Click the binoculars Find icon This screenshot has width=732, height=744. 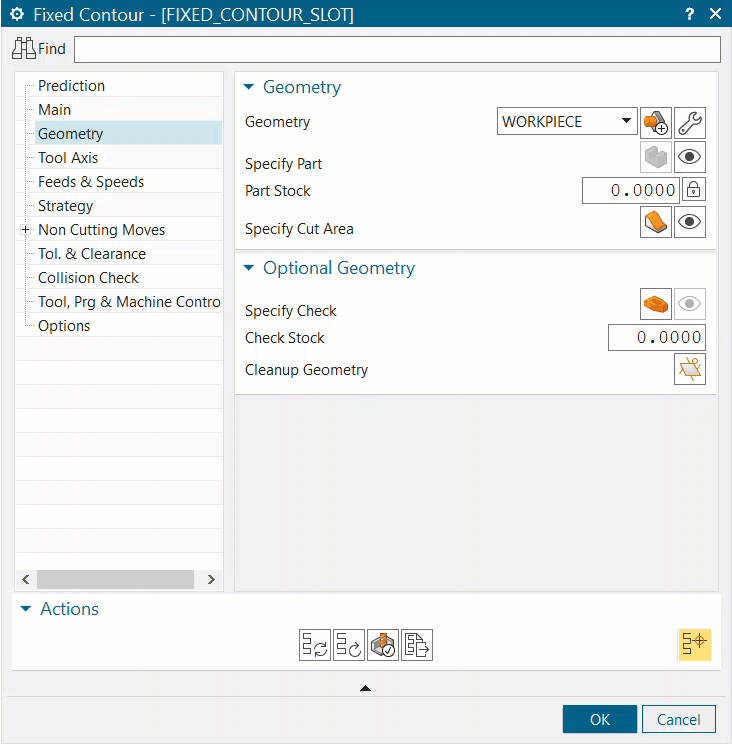click(24, 48)
